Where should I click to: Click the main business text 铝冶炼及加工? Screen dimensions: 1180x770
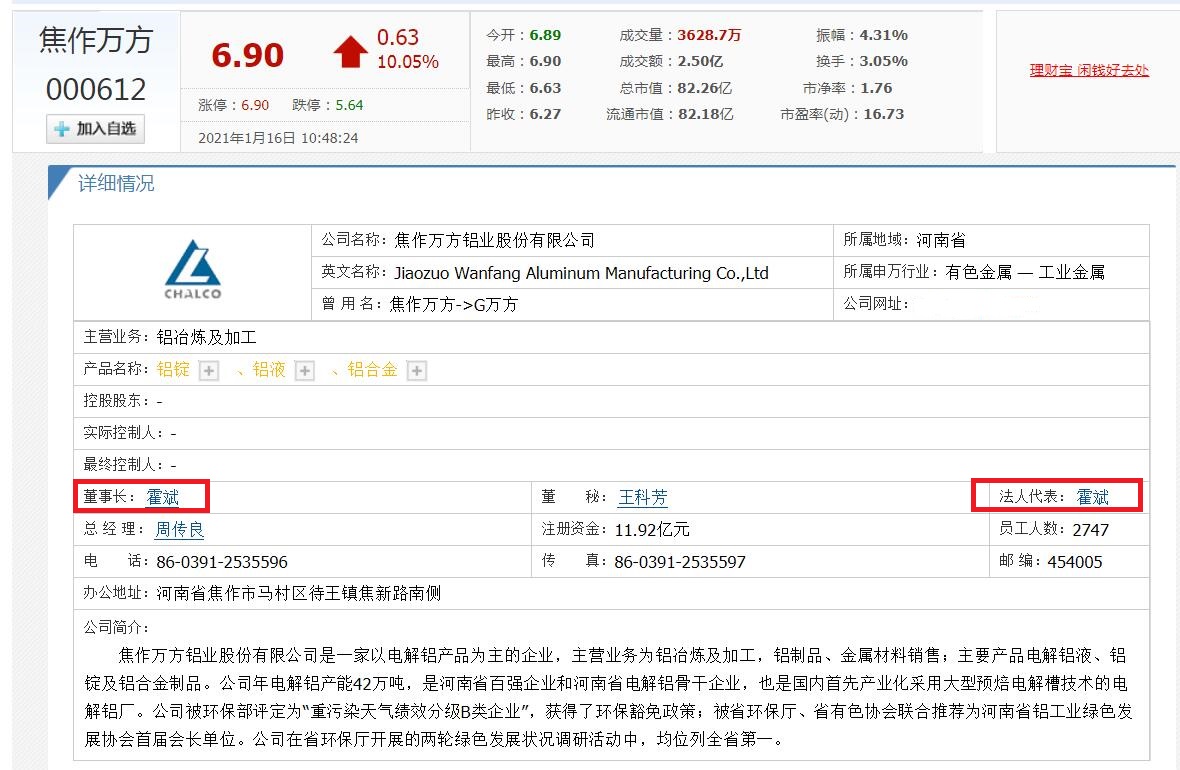point(206,337)
